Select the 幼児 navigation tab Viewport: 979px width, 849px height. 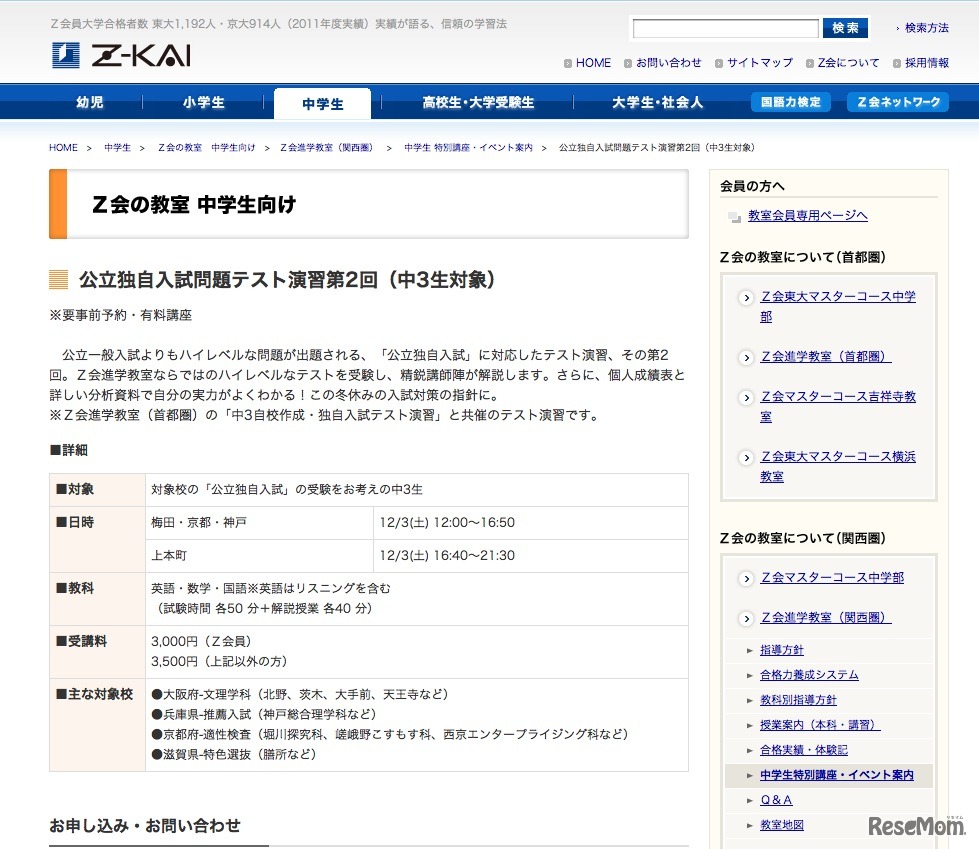[x=90, y=103]
